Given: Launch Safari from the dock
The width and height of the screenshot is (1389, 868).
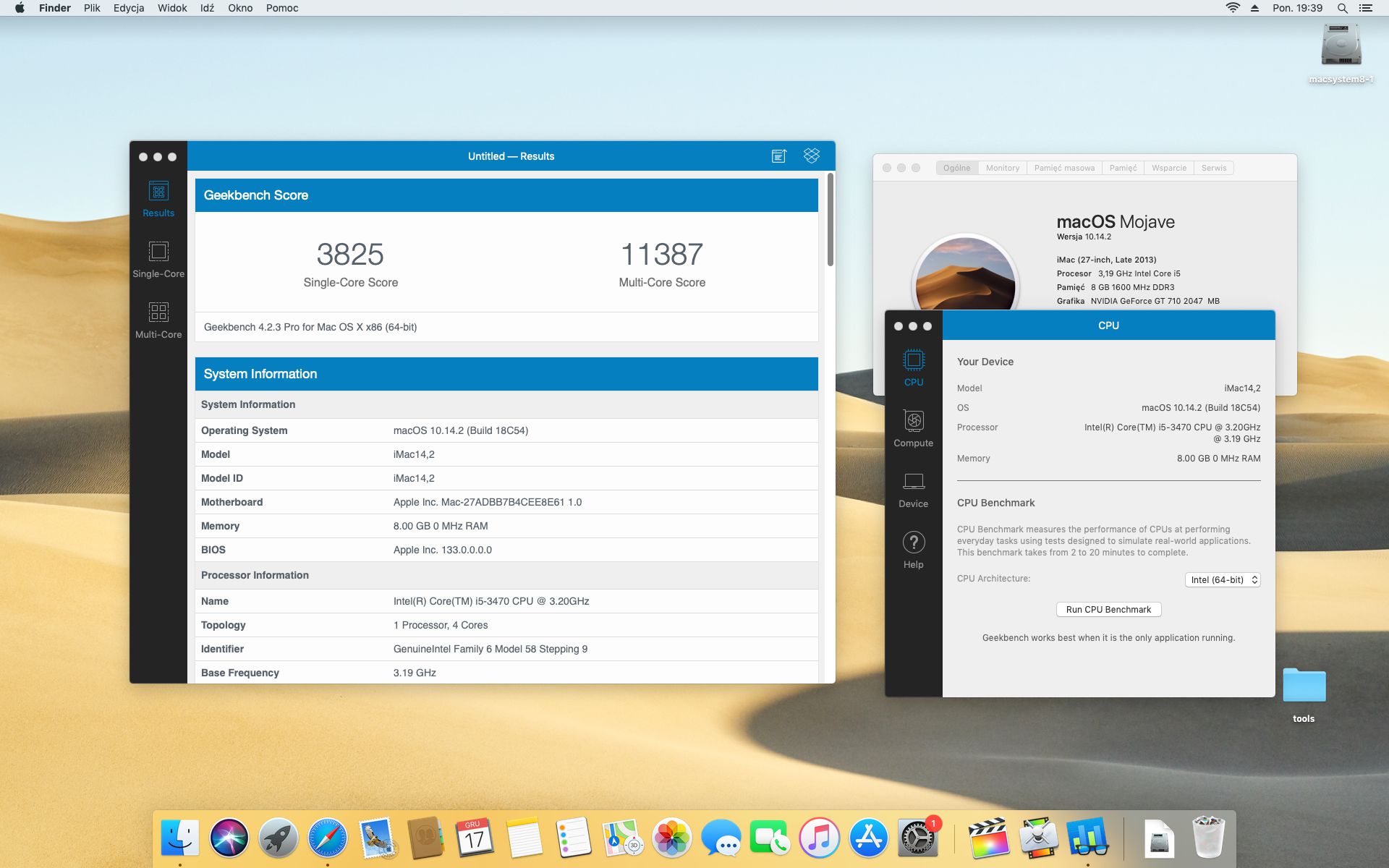Looking at the screenshot, I should pos(327,838).
